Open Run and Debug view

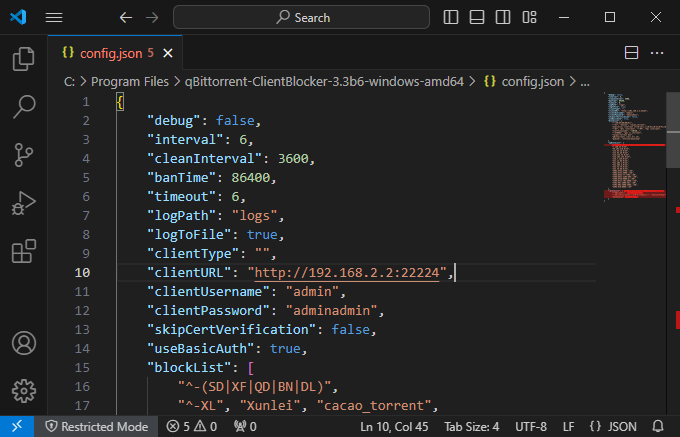pyautogui.click(x=23, y=203)
